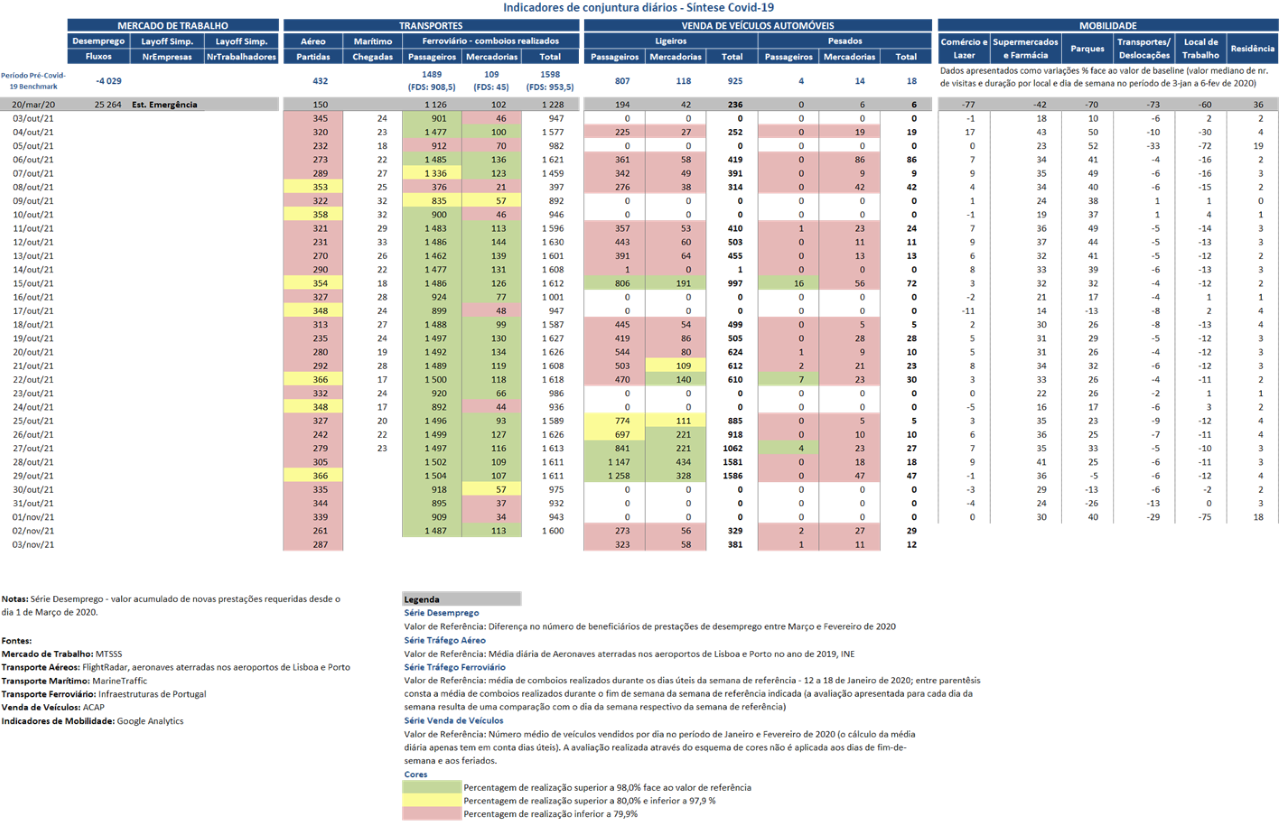Click the yellow color swatch in the Cores legend
The image size is (1280, 827).
432,800
